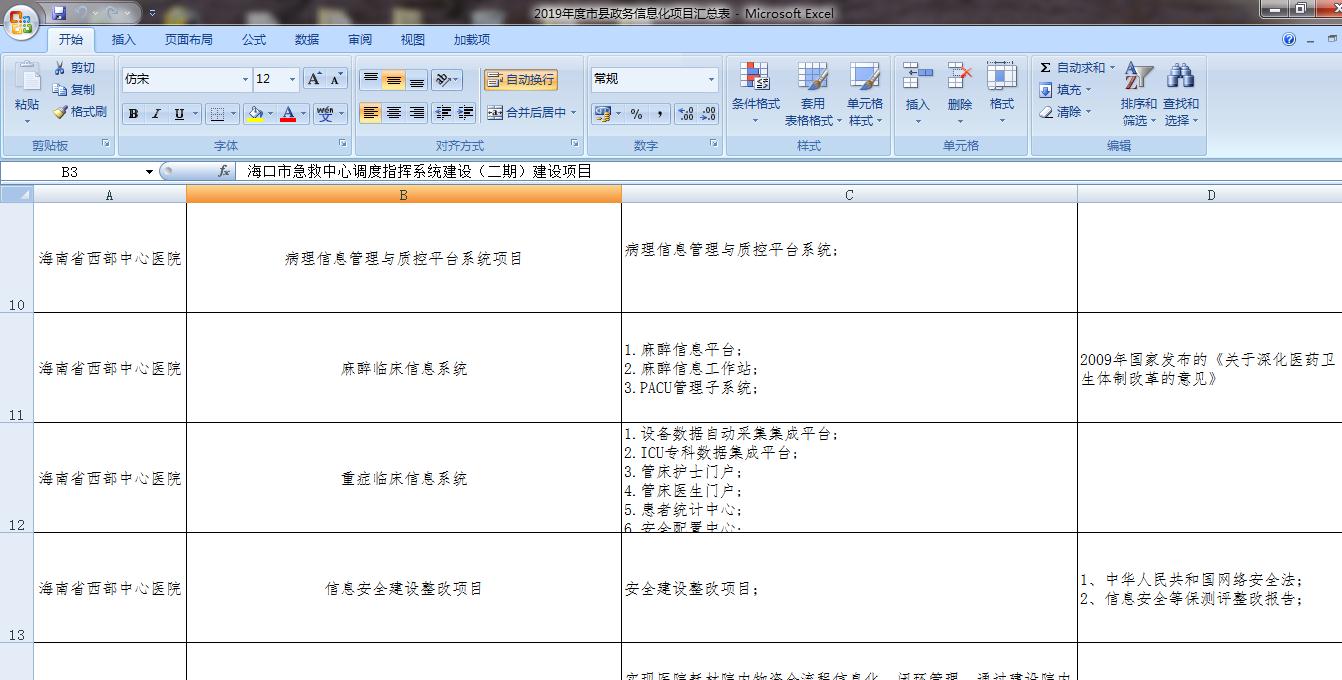Click the AutoSum (自动求和) button
This screenshot has height=680, width=1342.
pyautogui.click(x=1074, y=68)
